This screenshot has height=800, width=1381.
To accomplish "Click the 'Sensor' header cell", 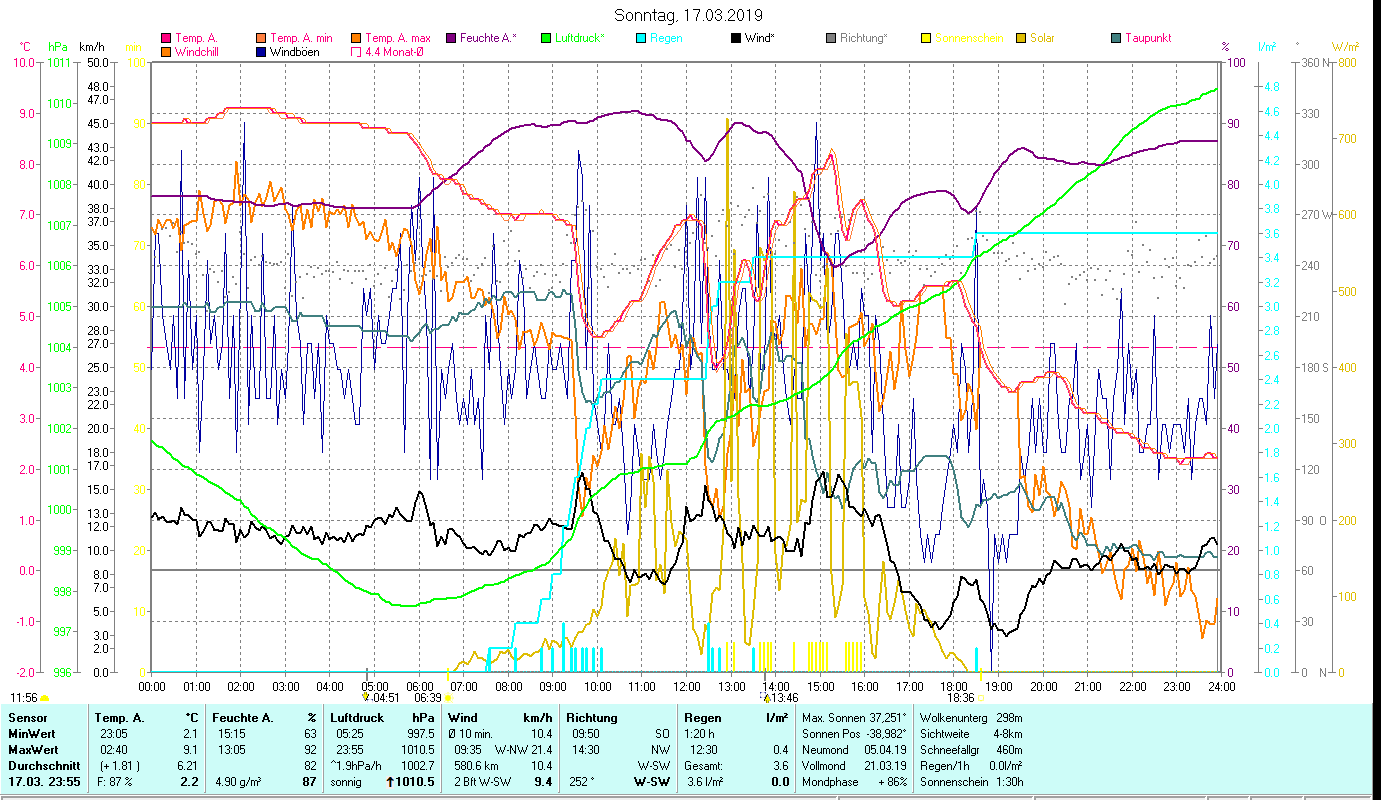I will (x=27, y=717).
